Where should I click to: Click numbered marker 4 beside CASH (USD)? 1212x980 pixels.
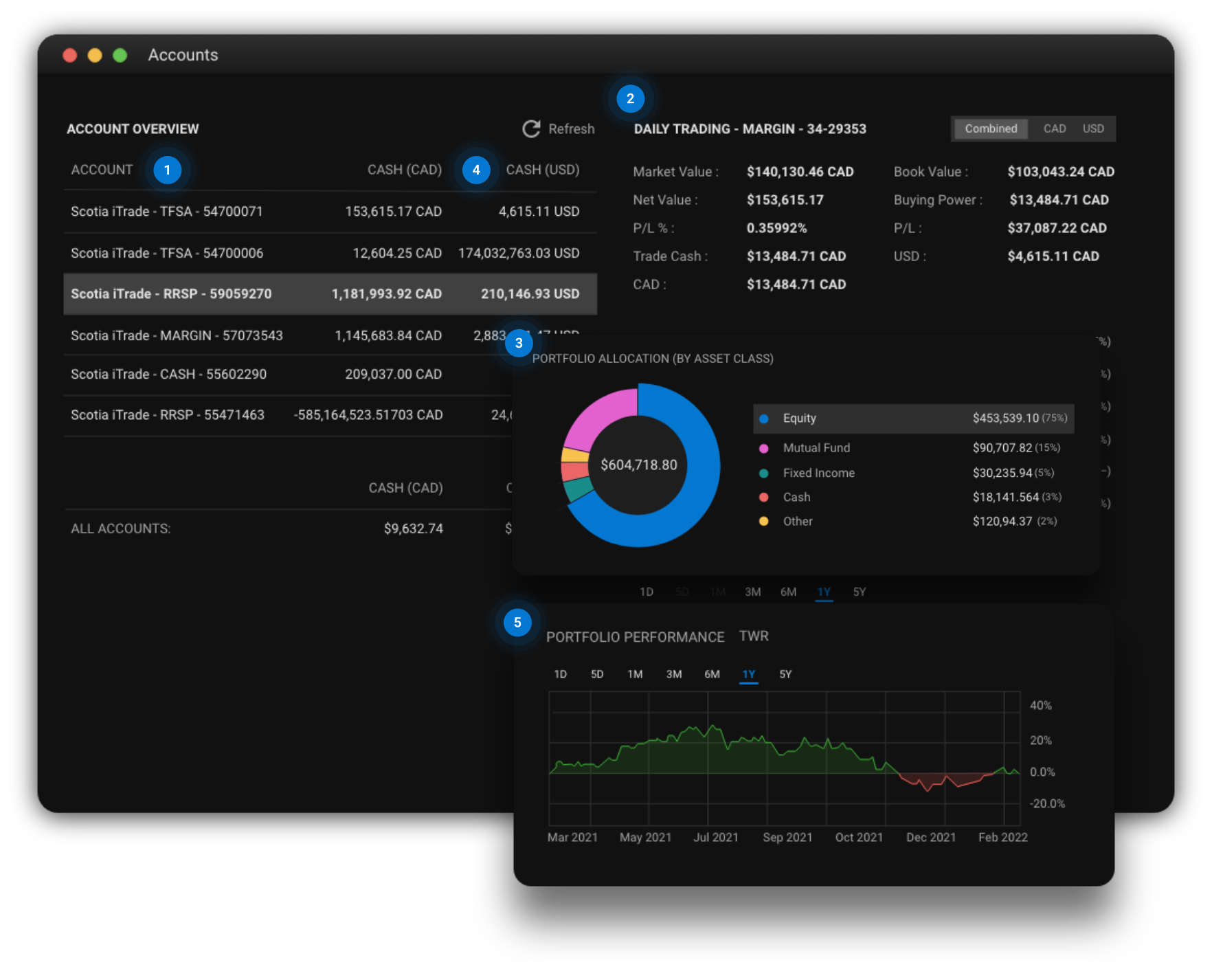(x=476, y=170)
